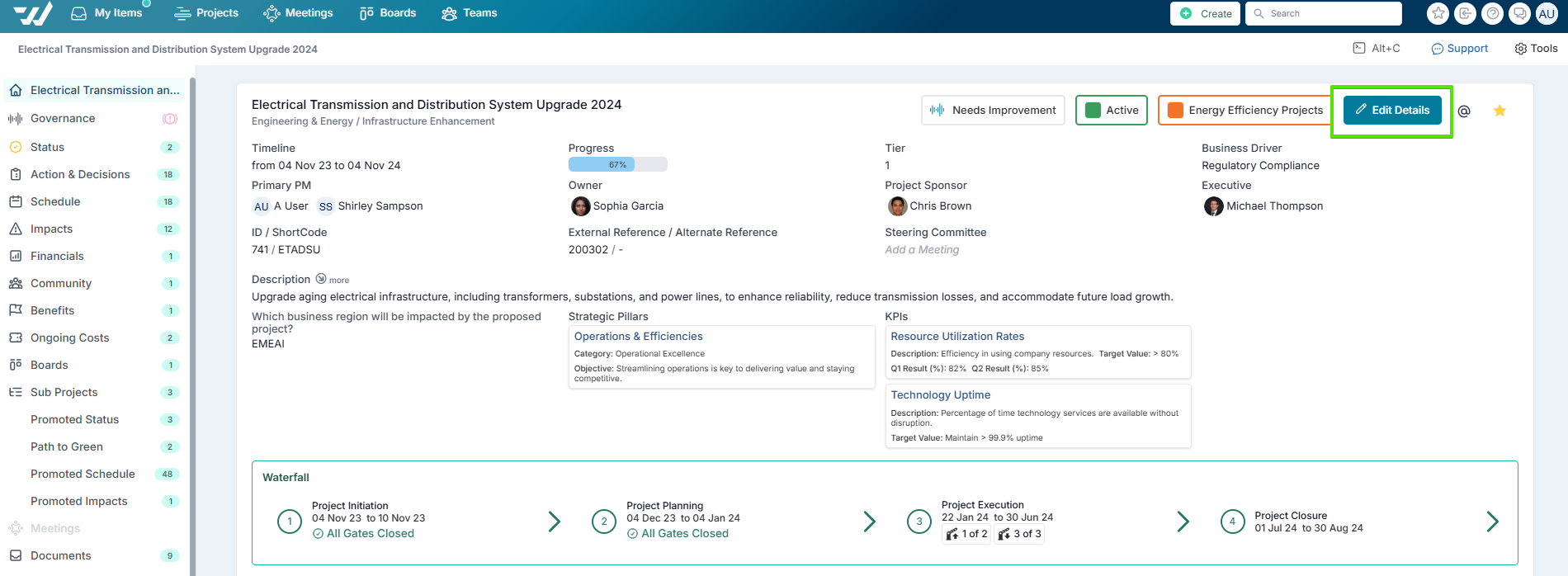Click the Create button

tap(1205, 13)
